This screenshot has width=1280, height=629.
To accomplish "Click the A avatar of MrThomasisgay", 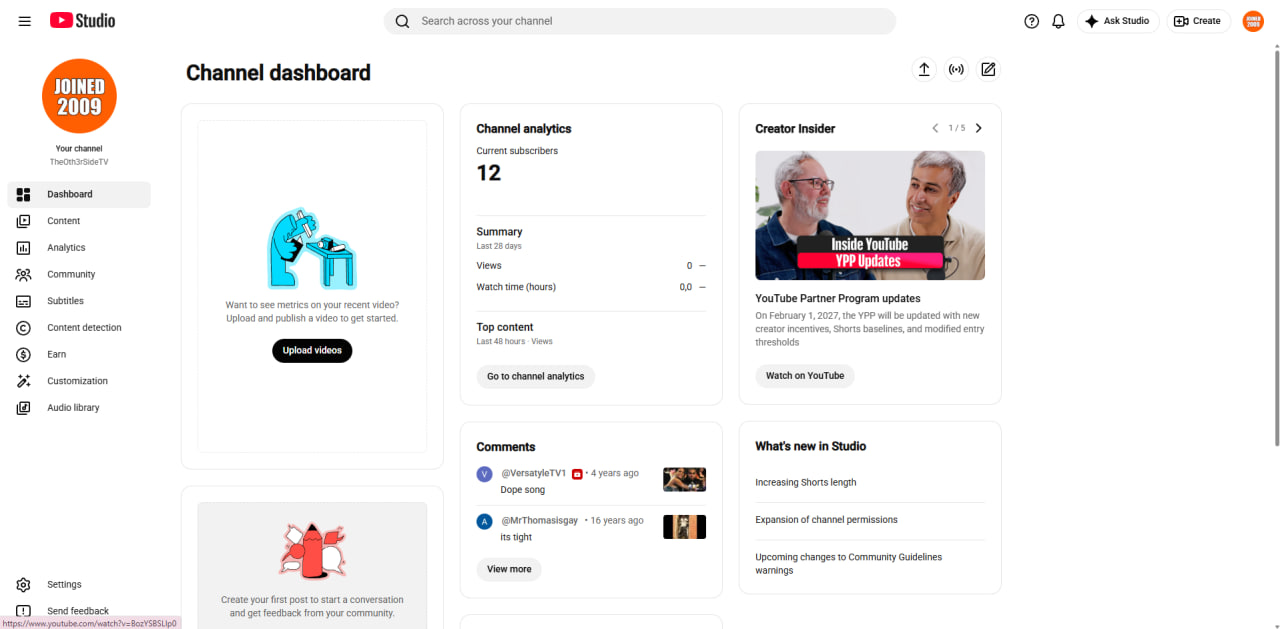I will point(485,521).
